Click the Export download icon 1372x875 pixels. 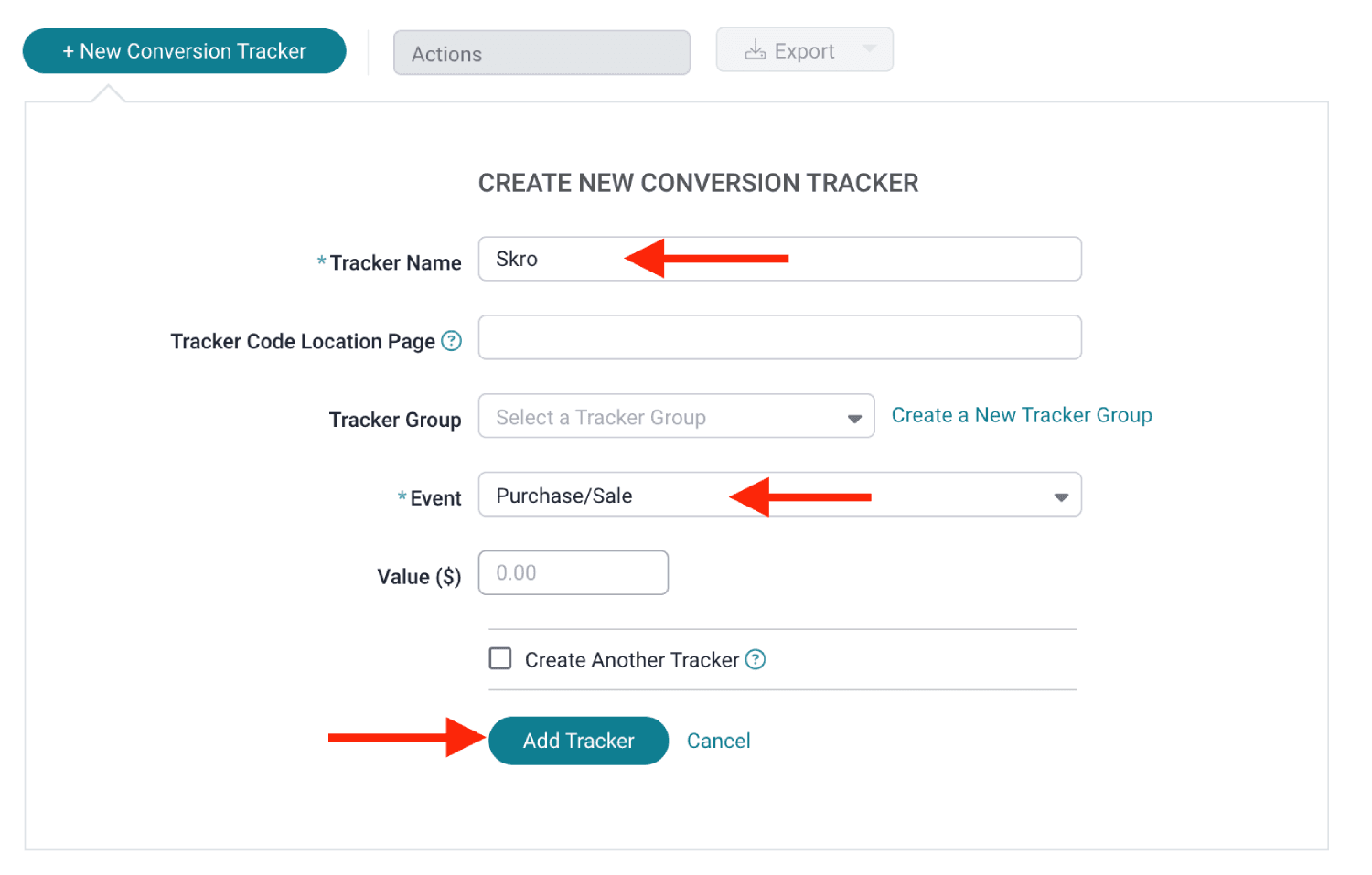click(755, 50)
